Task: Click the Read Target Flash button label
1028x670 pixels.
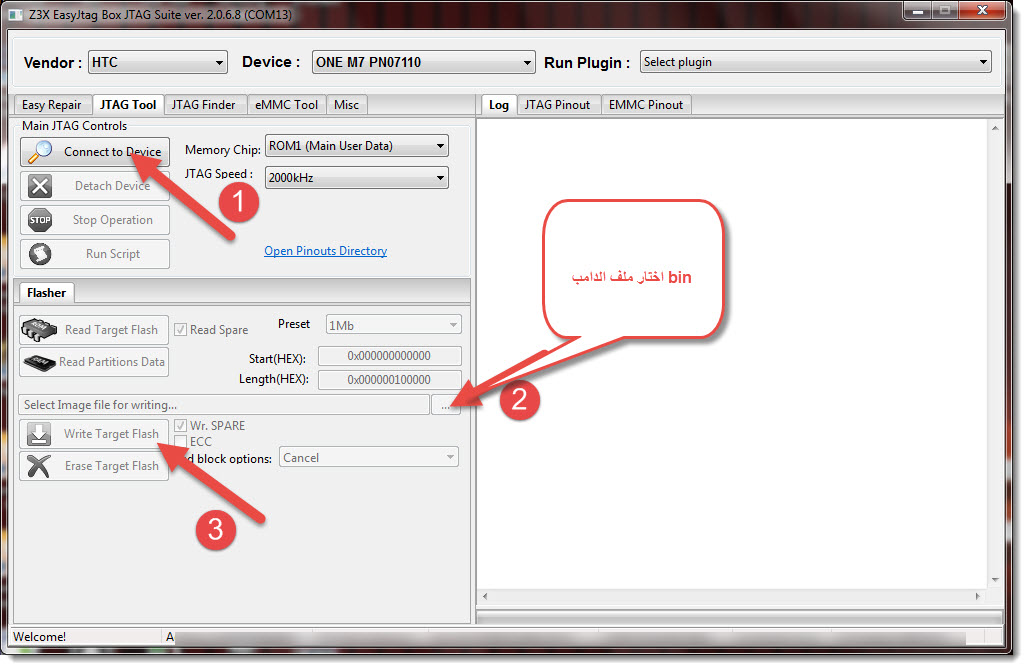Action: [111, 330]
